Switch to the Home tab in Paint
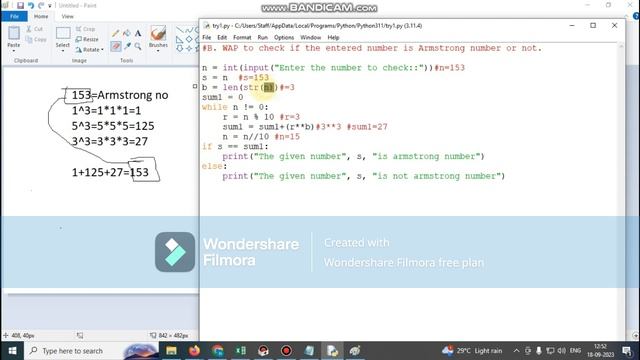The height and width of the screenshot is (360, 640). point(41,16)
